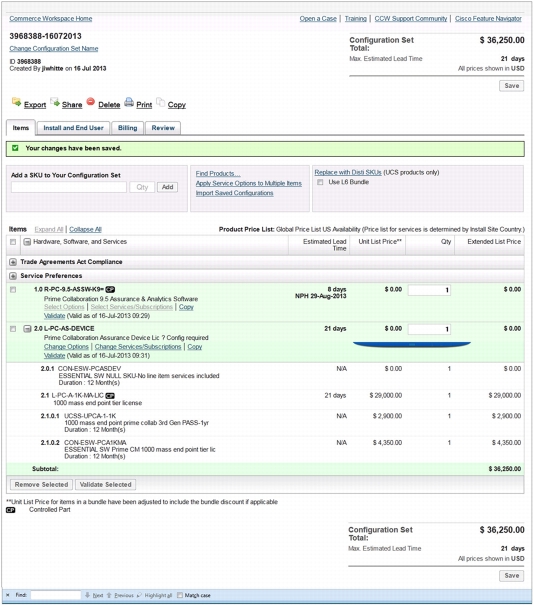
Task: Open Commerce Workspace Home link
Action: [51, 19]
